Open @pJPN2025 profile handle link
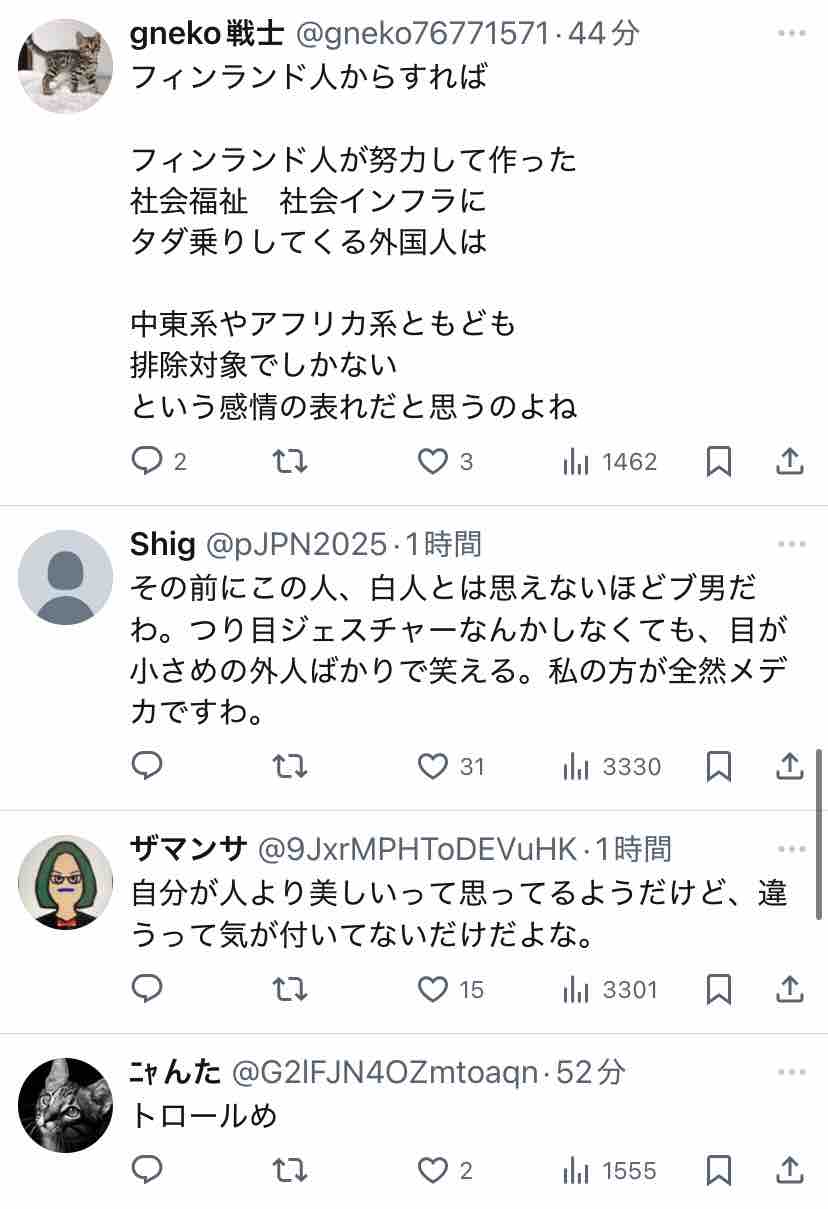Image resolution: width=828 pixels, height=1209 pixels. click(x=295, y=544)
